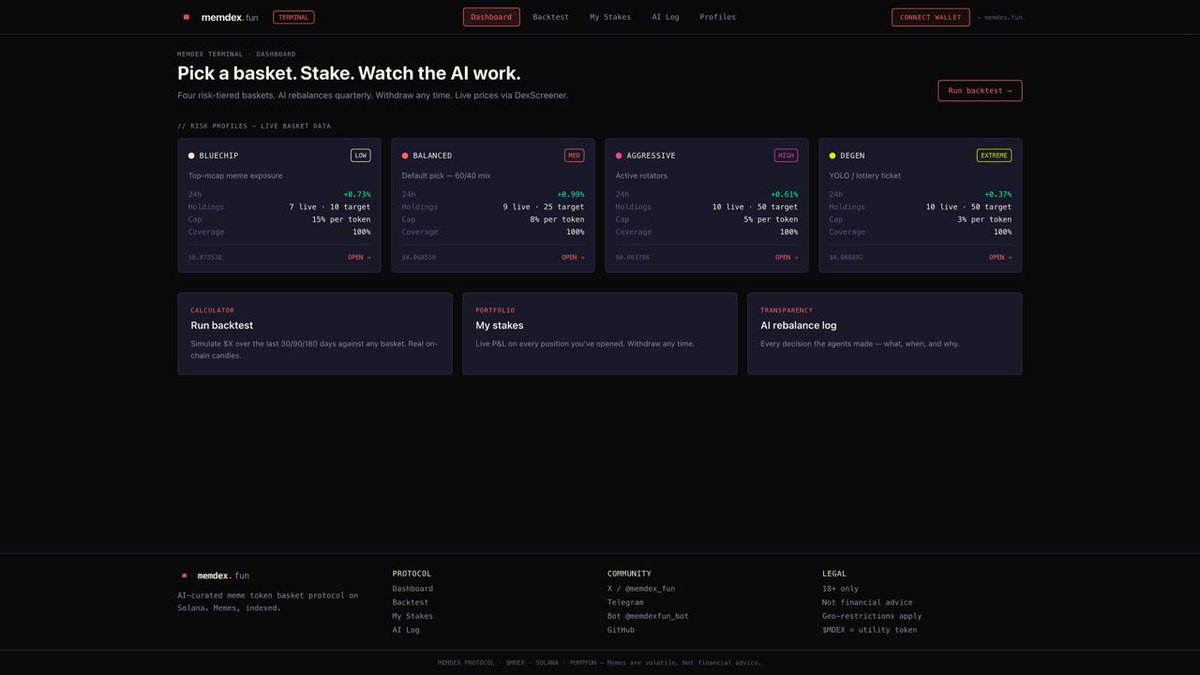Visit the X / @memdex_fun community link

coord(641,589)
